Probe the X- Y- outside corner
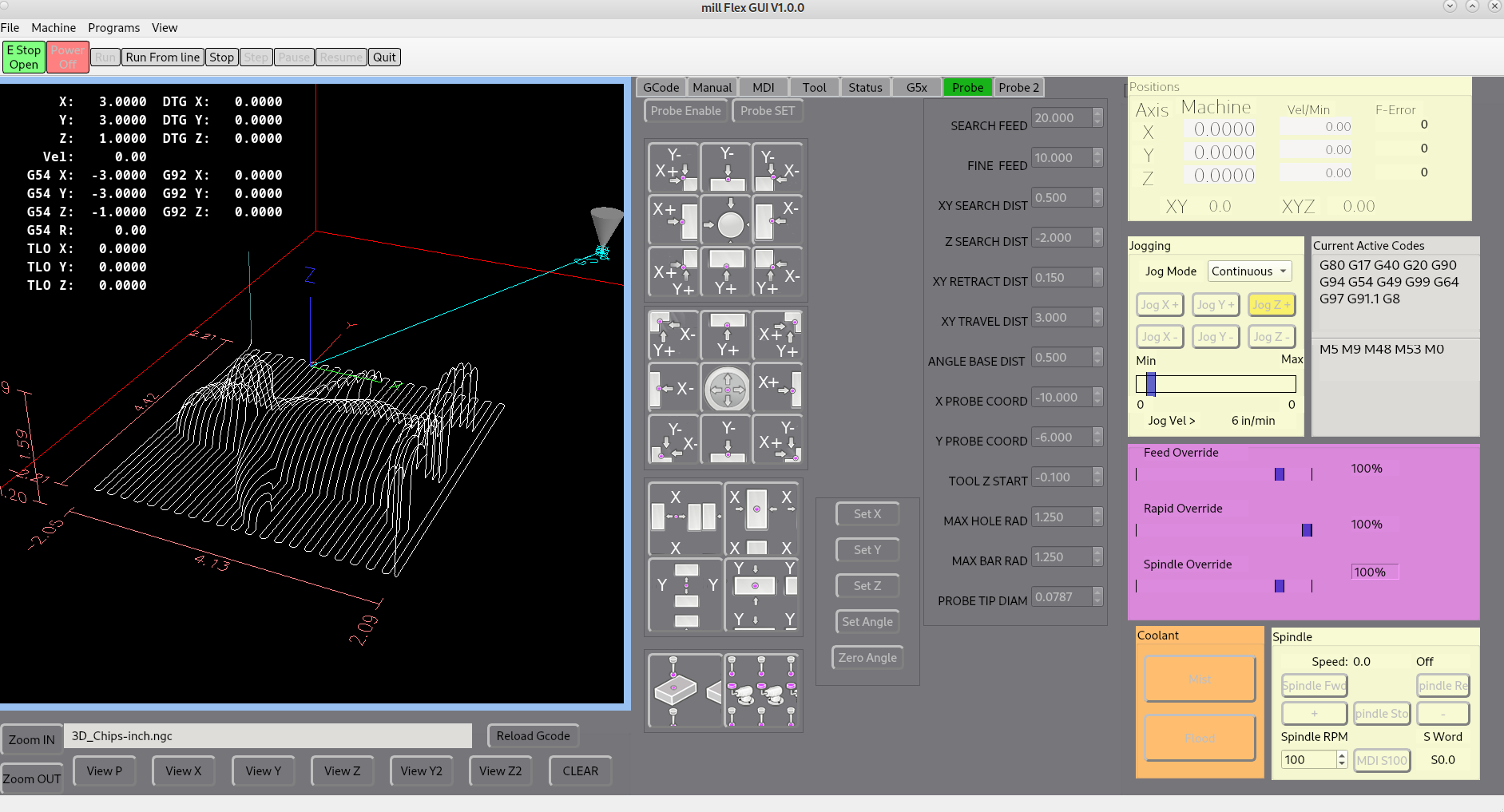Screen dimensions: 1504x812 (777, 168)
